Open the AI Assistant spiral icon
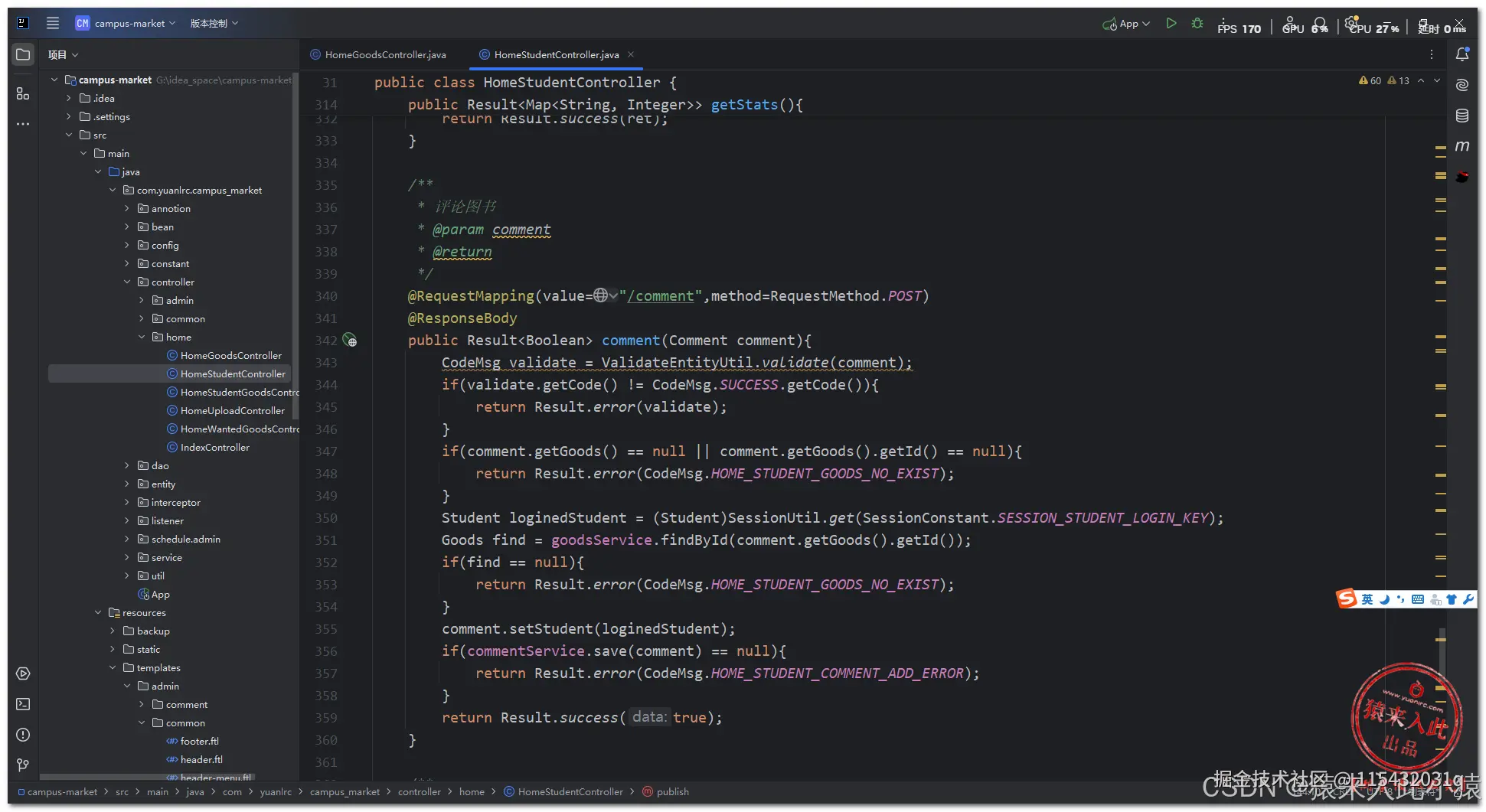 [x=1462, y=85]
